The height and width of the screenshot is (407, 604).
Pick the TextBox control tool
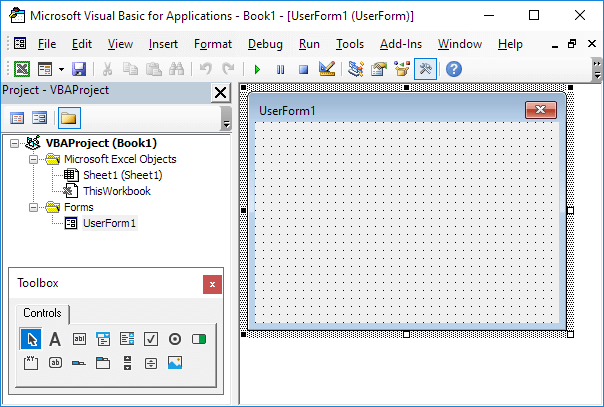79,339
